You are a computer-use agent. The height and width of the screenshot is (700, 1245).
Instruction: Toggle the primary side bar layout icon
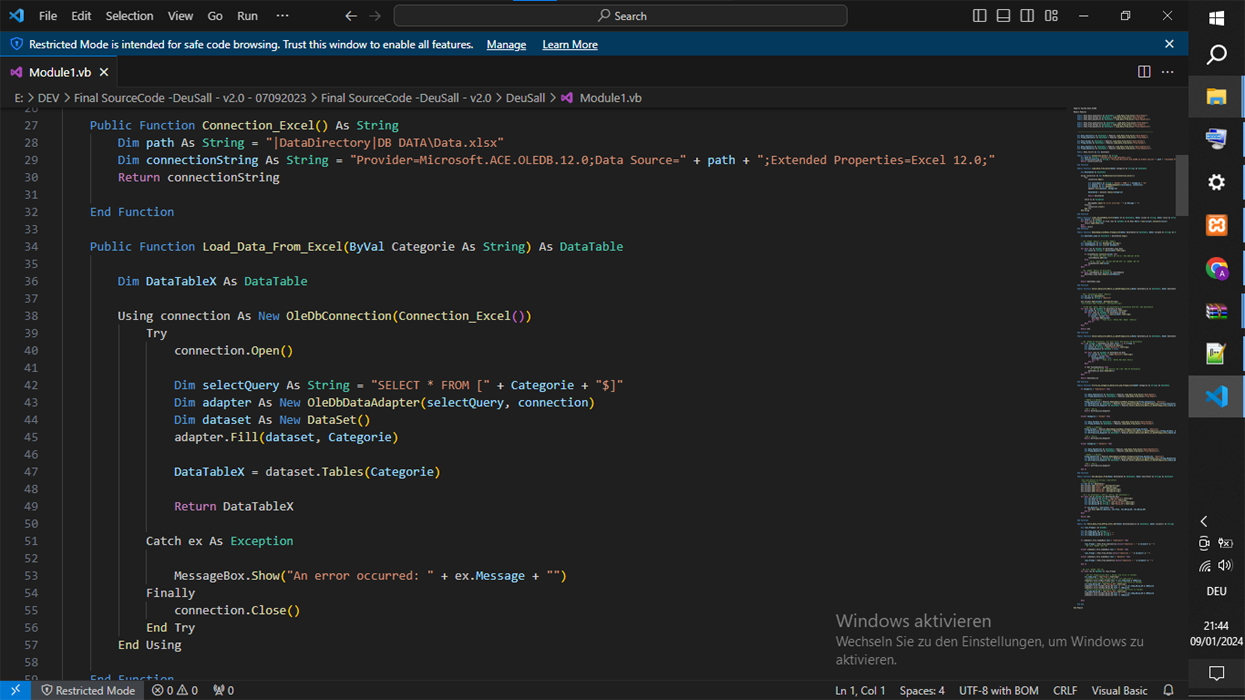click(979, 16)
